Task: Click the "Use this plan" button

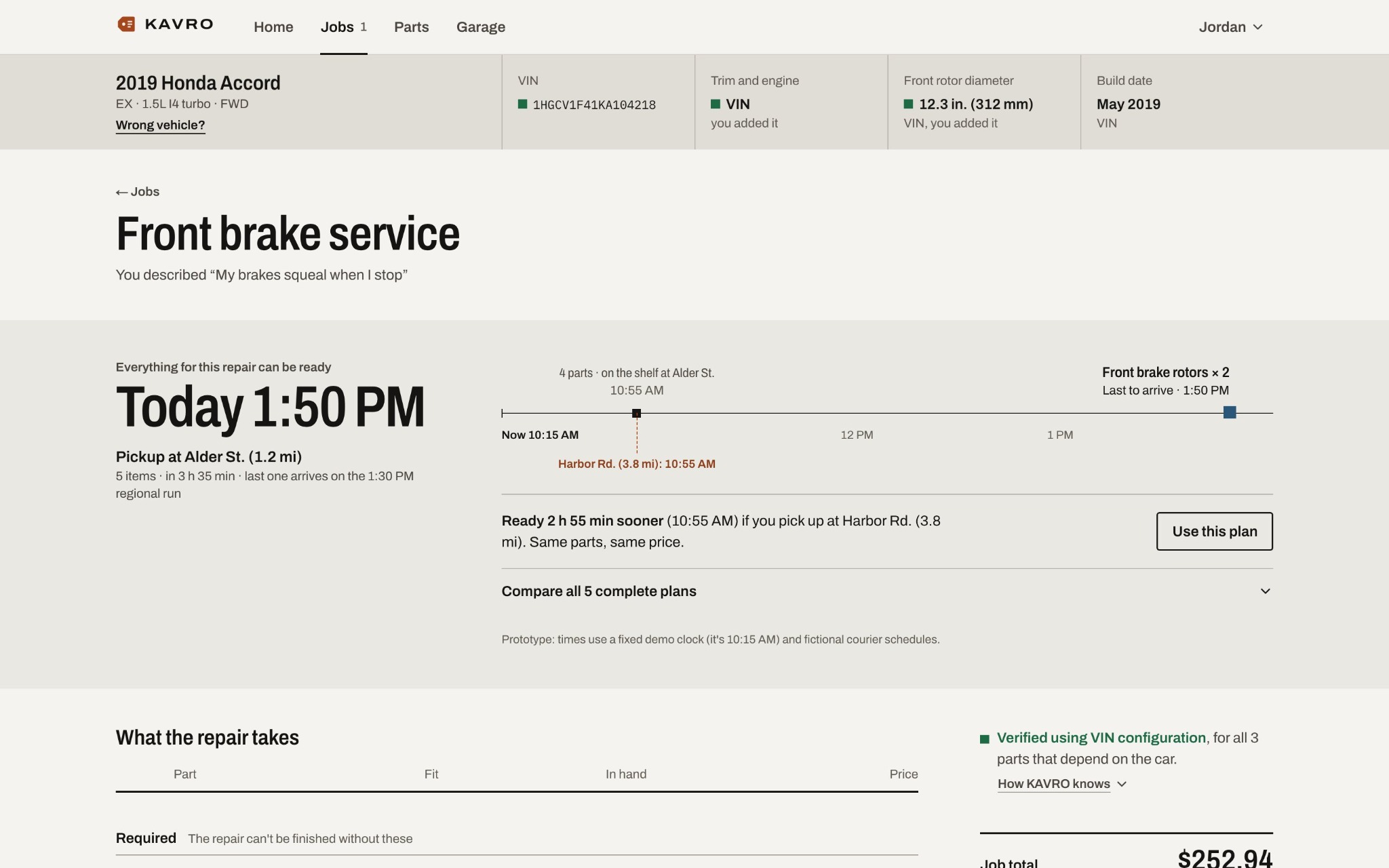Action: tap(1214, 531)
